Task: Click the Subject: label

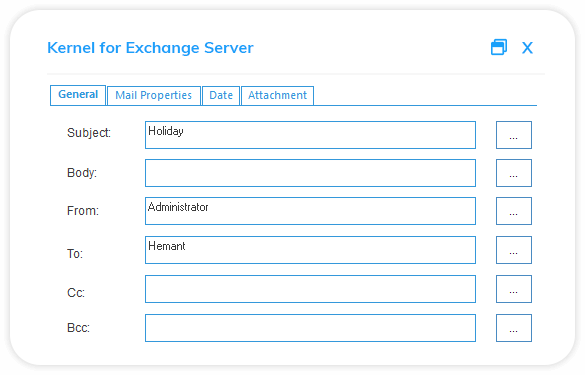Action: click(x=89, y=133)
